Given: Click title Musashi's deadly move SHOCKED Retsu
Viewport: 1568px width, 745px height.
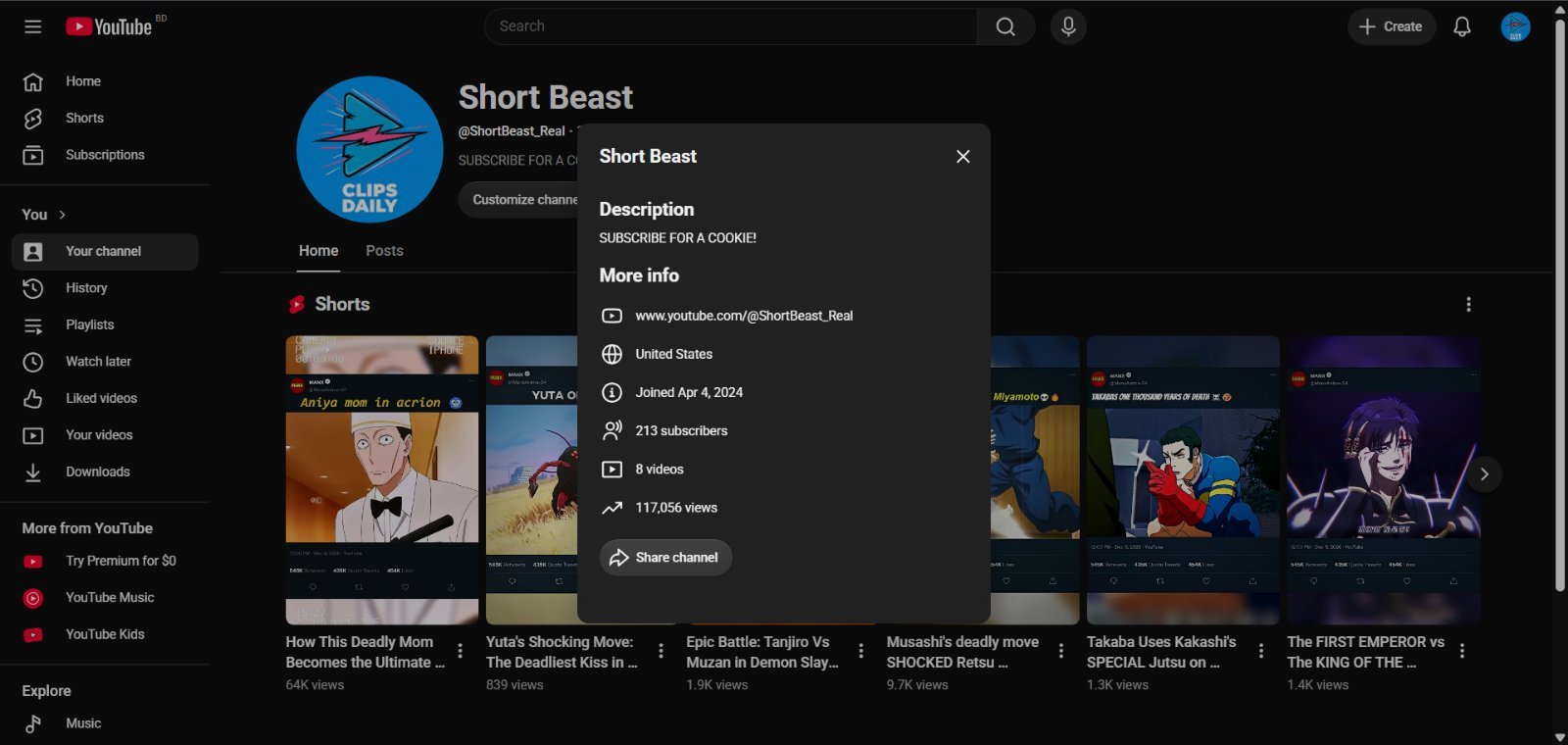Looking at the screenshot, I should coord(962,652).
